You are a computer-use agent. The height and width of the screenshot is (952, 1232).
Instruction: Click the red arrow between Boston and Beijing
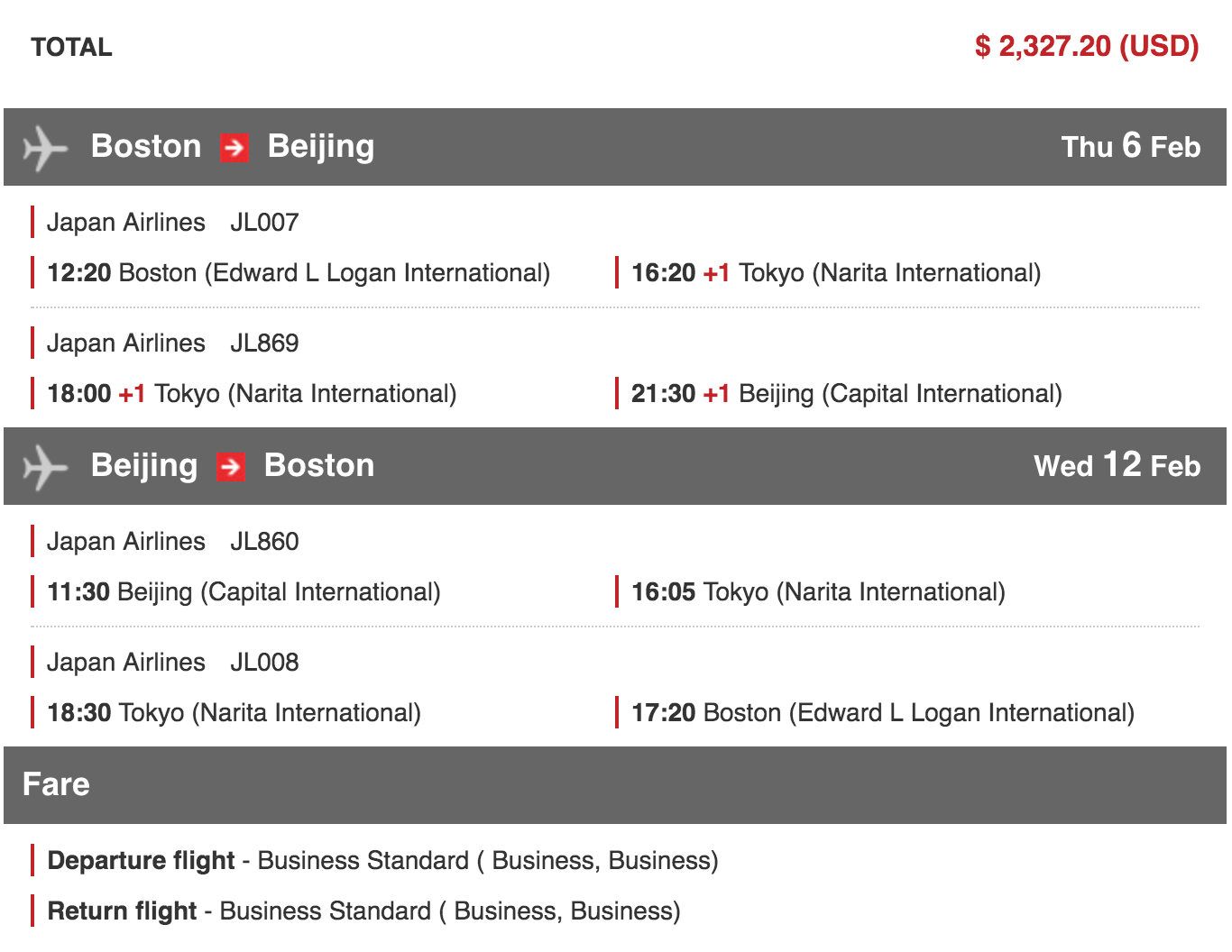point(234,147)
